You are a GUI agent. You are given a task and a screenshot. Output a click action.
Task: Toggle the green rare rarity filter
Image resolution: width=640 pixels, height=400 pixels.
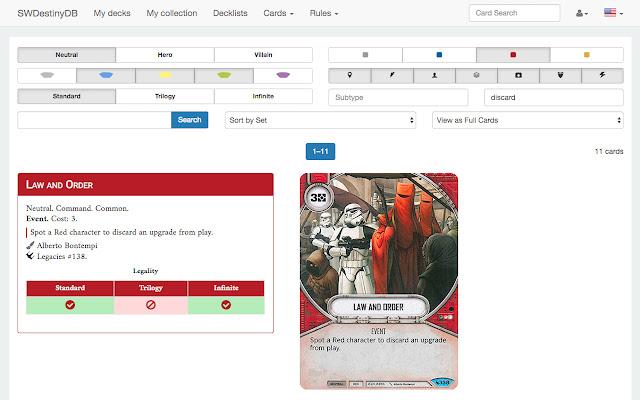tap(224, 76)
